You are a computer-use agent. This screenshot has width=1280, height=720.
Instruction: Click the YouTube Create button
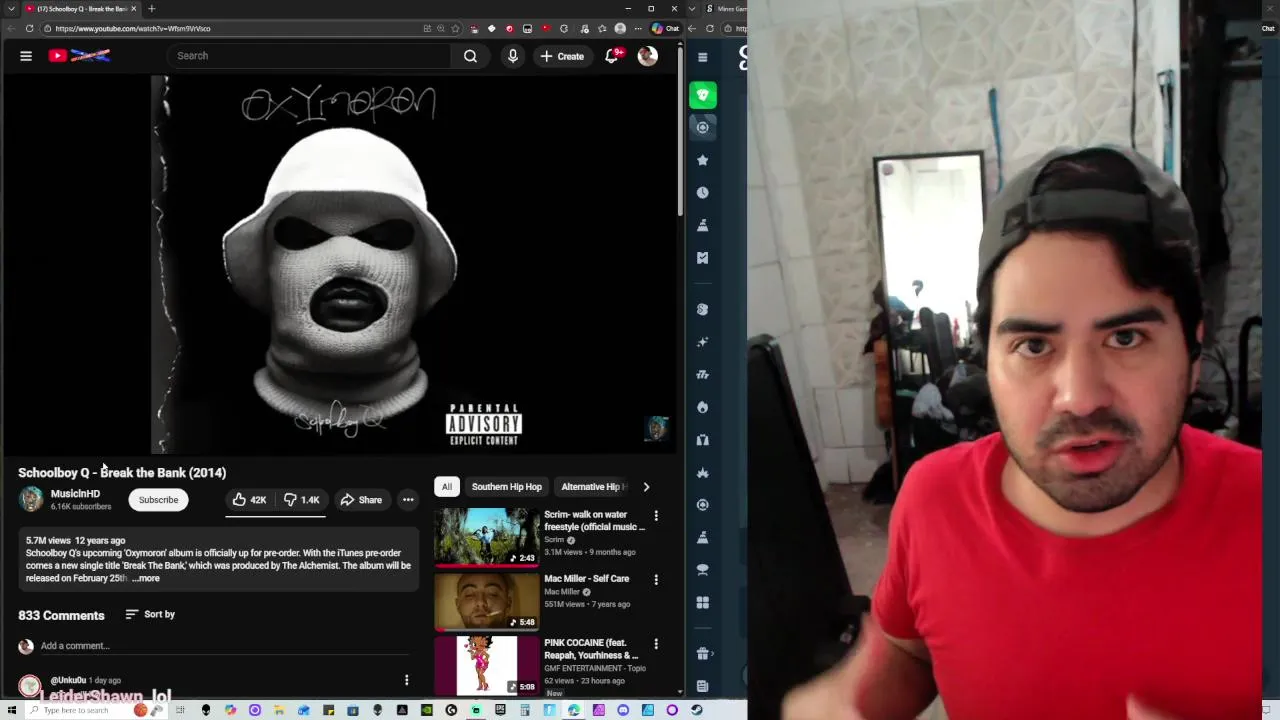[x=562, y=56]
